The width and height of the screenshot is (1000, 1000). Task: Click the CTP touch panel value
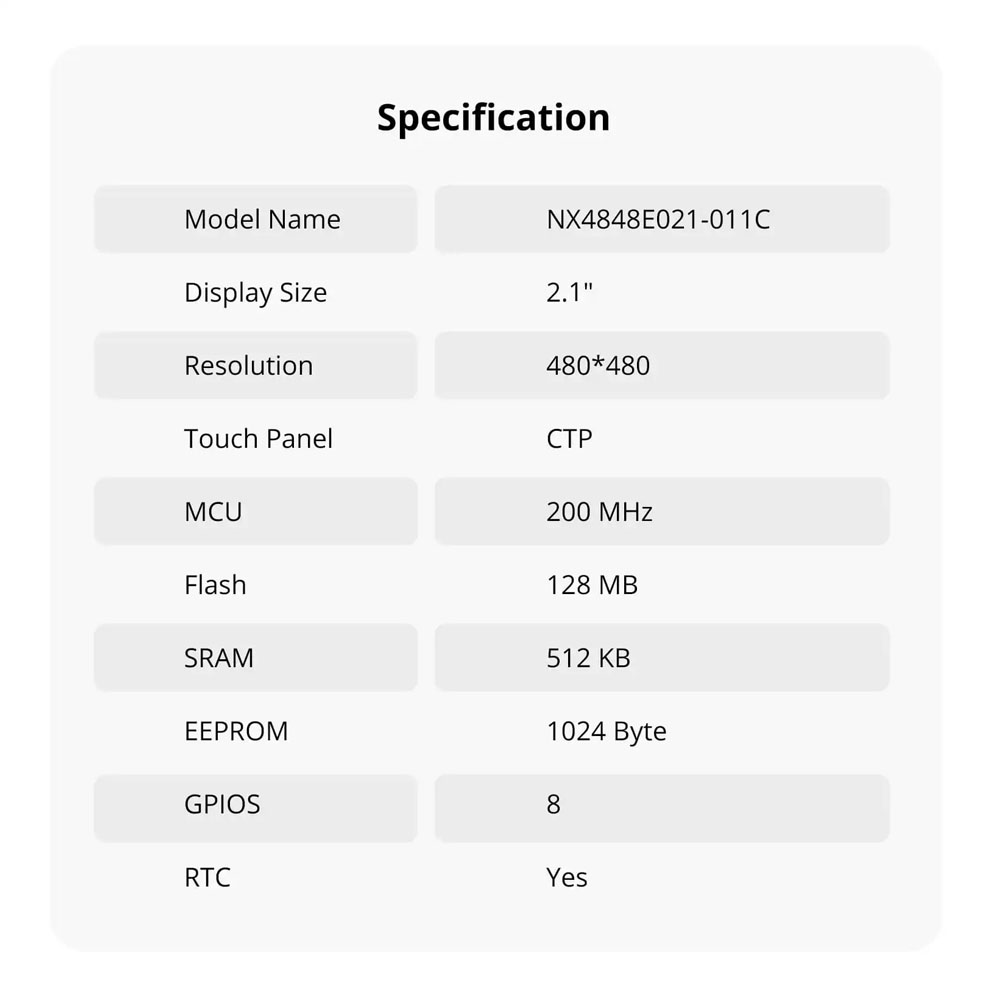(x=569, y=439)
